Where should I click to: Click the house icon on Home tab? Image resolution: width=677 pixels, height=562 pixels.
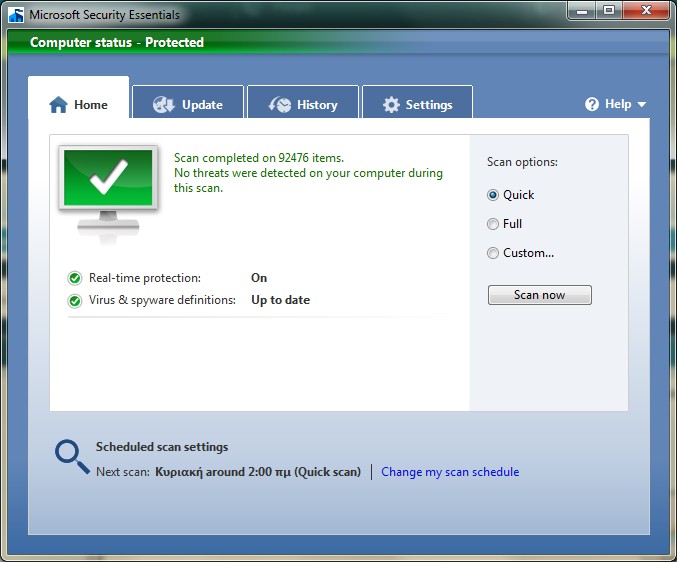(58, 104)
